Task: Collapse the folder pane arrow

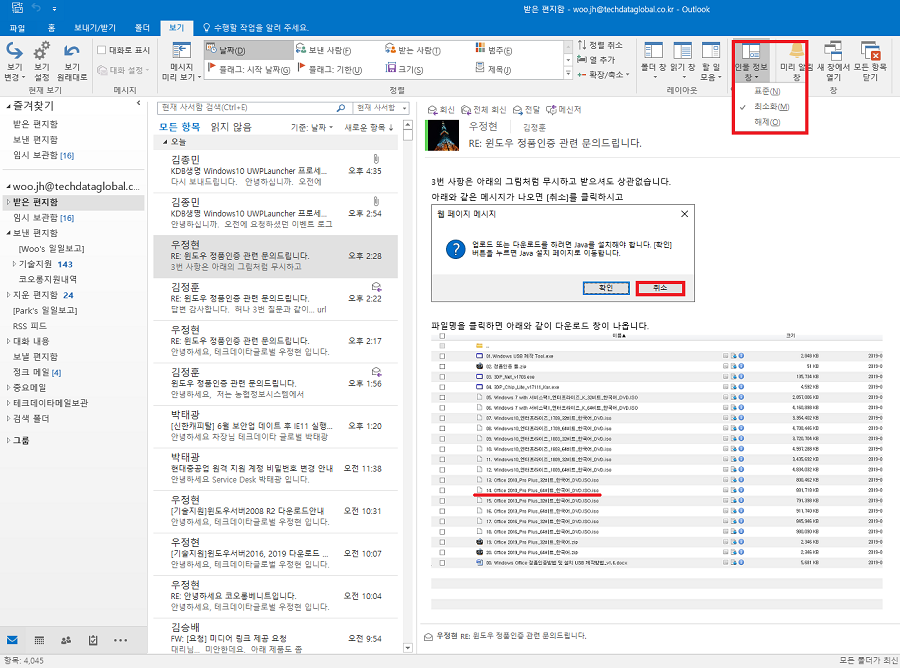Action: point(138,103)
